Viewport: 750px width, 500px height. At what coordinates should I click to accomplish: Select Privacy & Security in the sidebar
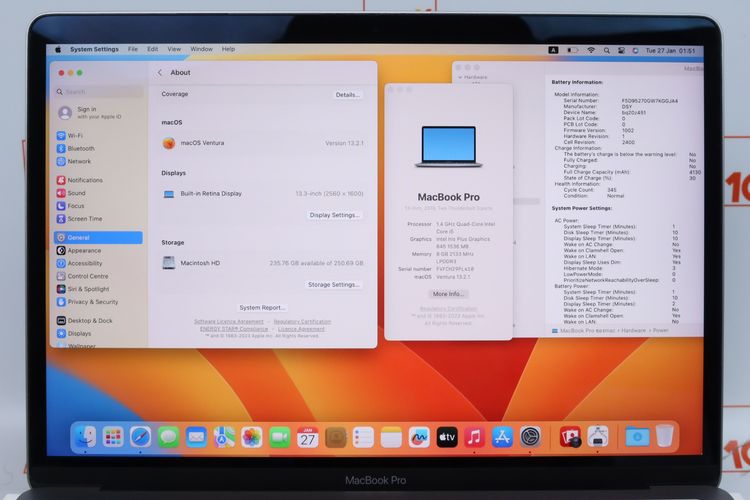(x=99, y=302)
